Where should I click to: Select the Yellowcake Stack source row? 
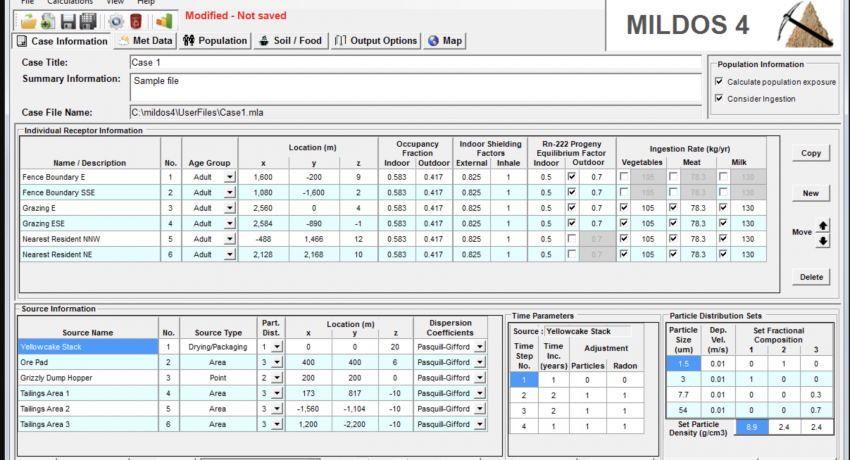coord(88,347)
